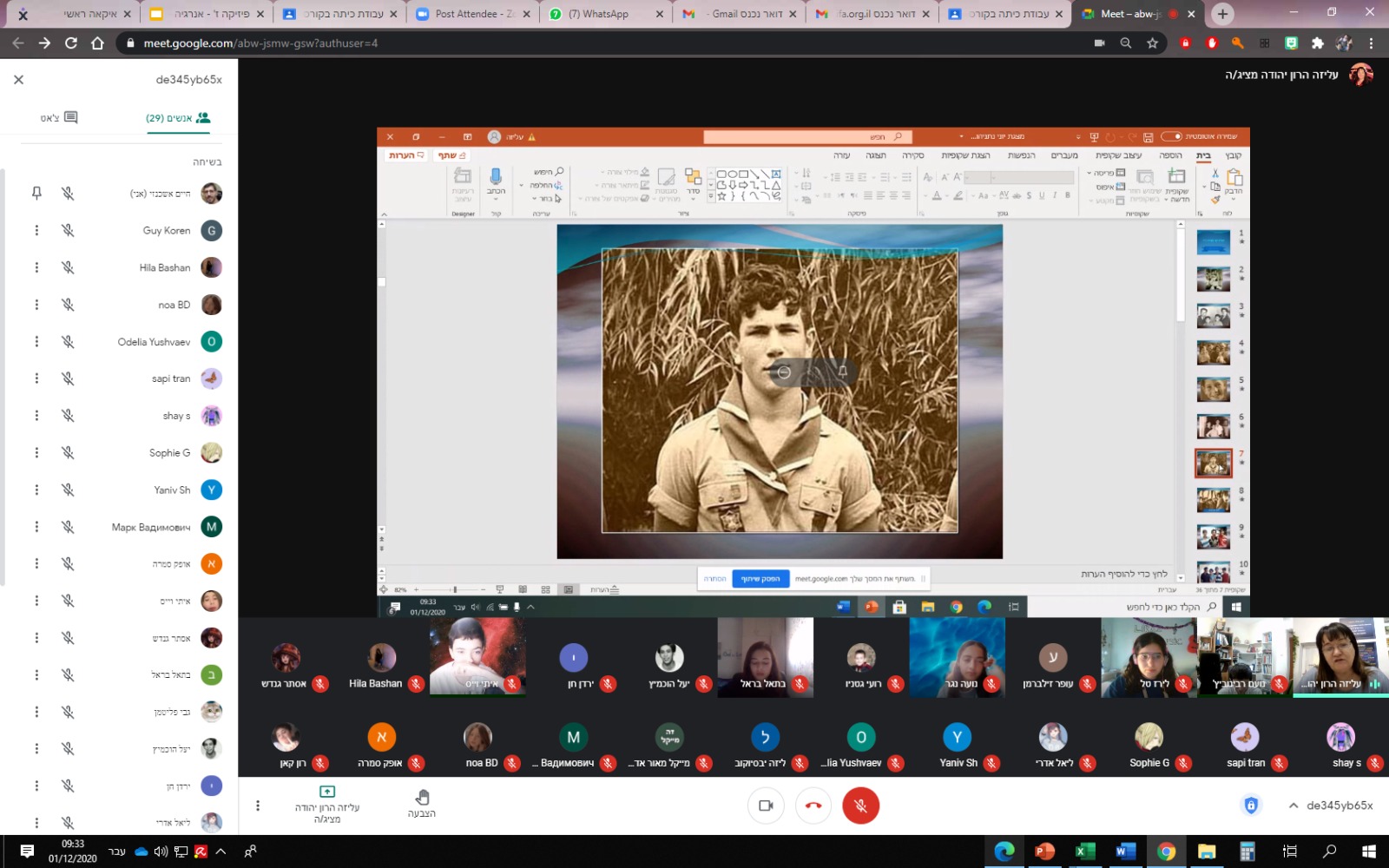The image size is (1389, 868).
Task: Click the video tile of בתאל בראל
Action: [765, 657]
